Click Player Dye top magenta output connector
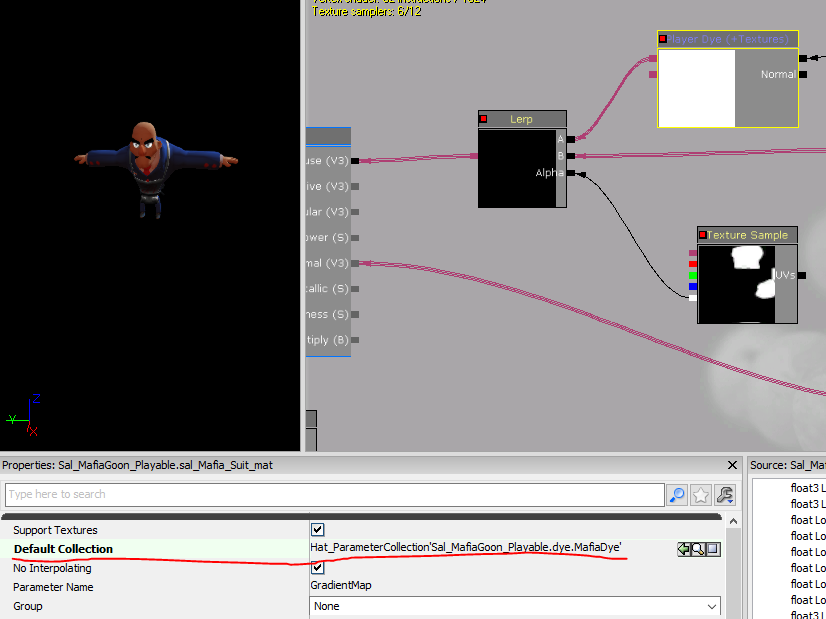The width and height of the screenshot is (826, 619). [x=653, y=58]
